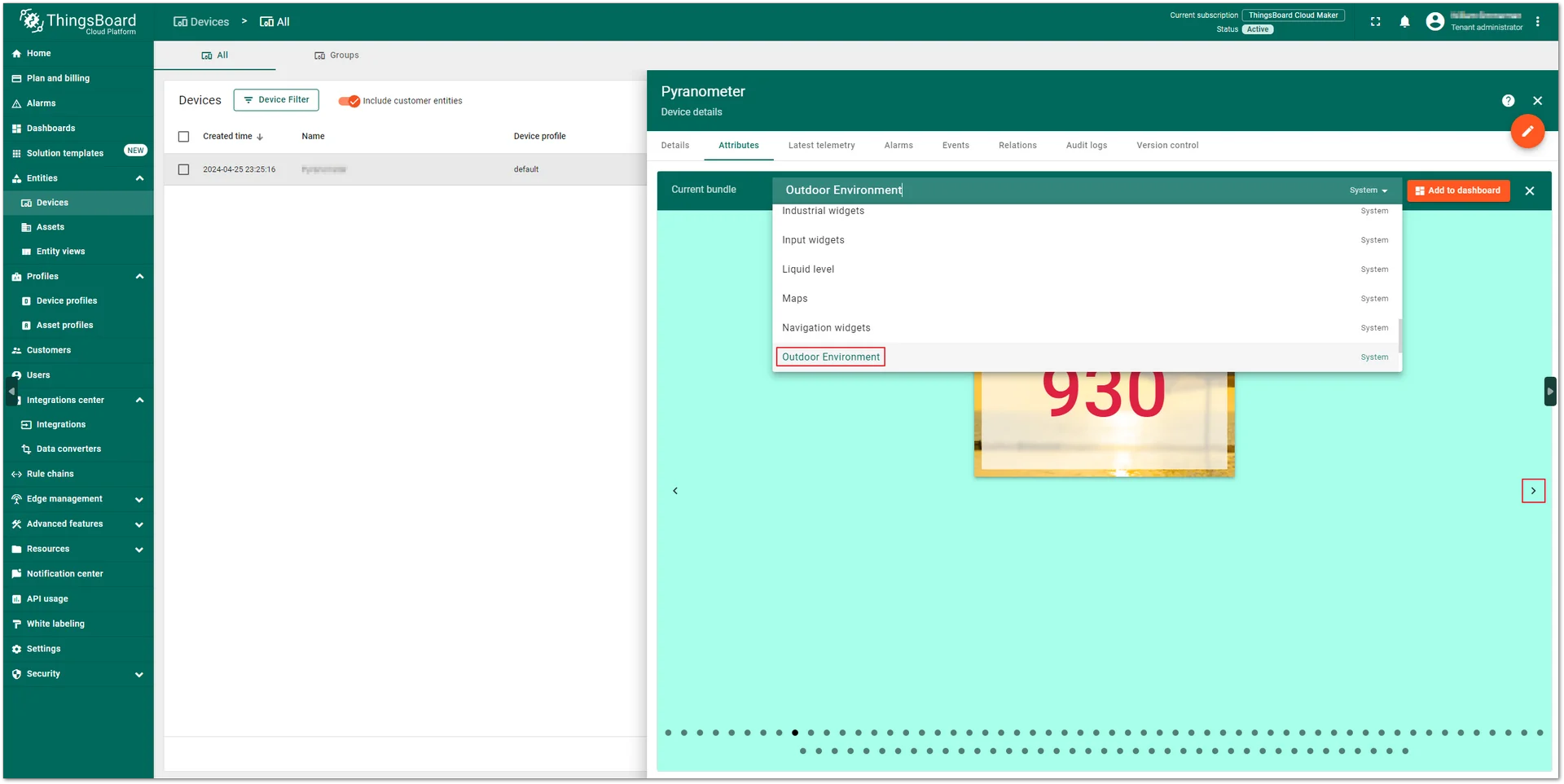The height and width of the screenshot is (784, 1564).
Task: Select the active carousel dot indicator
Action: point(795,733)
